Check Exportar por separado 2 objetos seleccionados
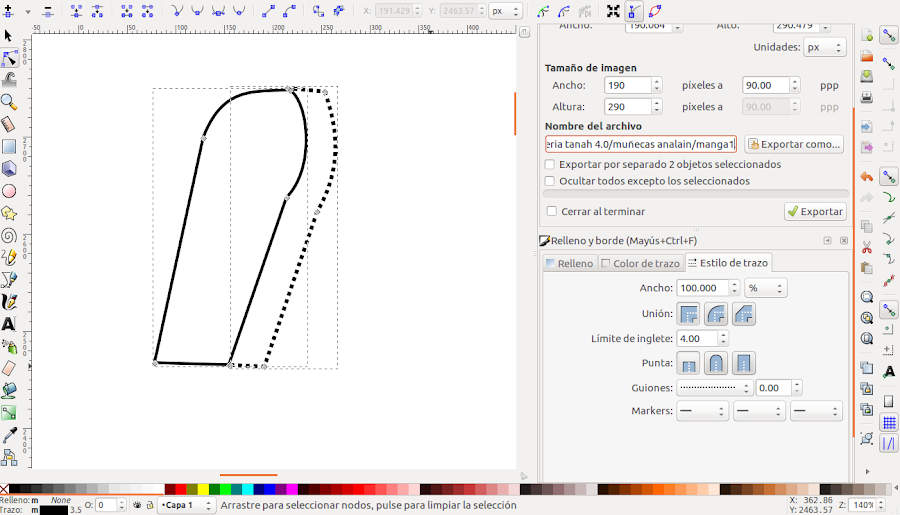The width and height of the screenshot is (900, 515). click(550, 165)
